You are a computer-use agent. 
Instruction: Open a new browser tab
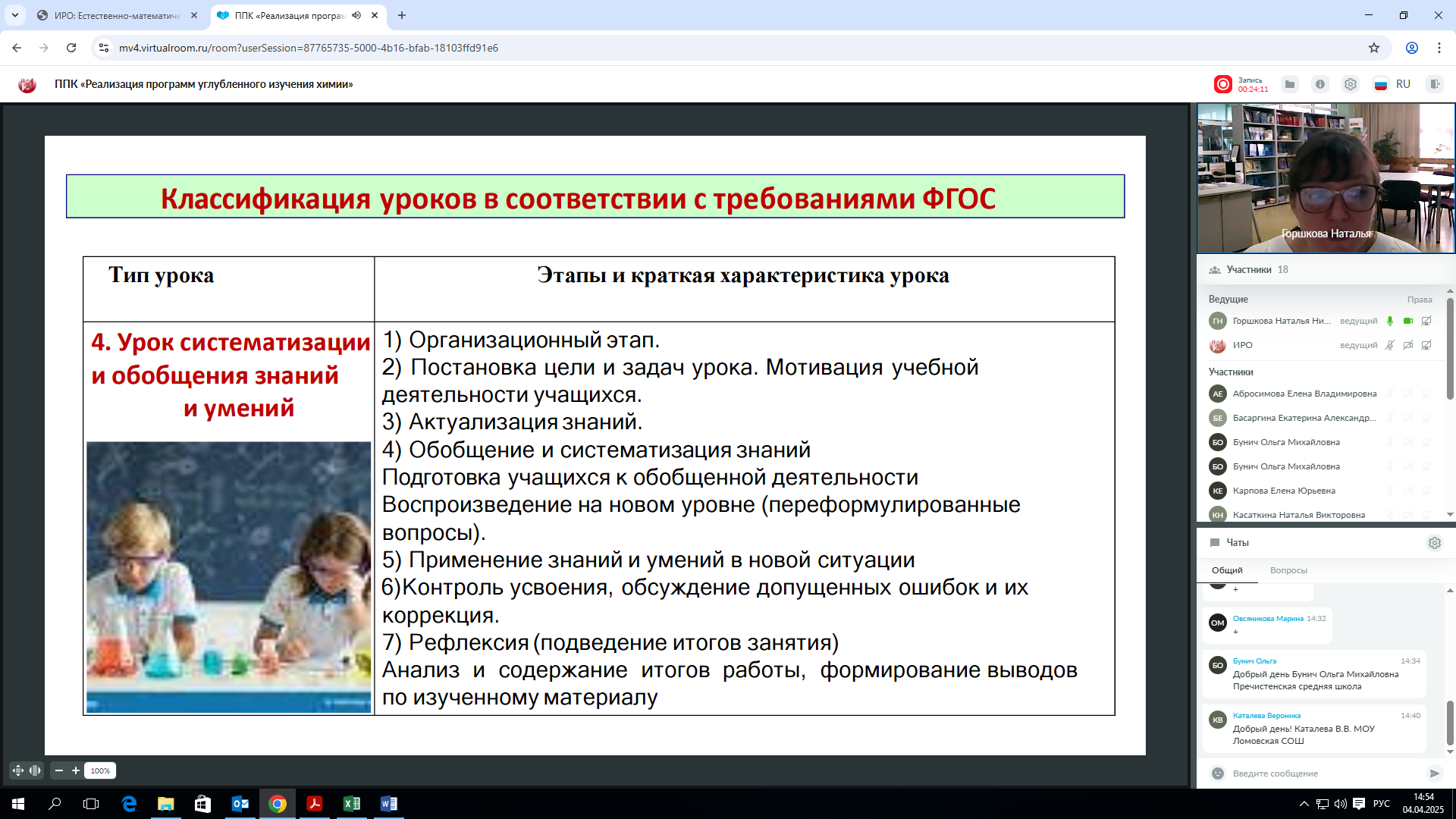(x=402, y=15)
